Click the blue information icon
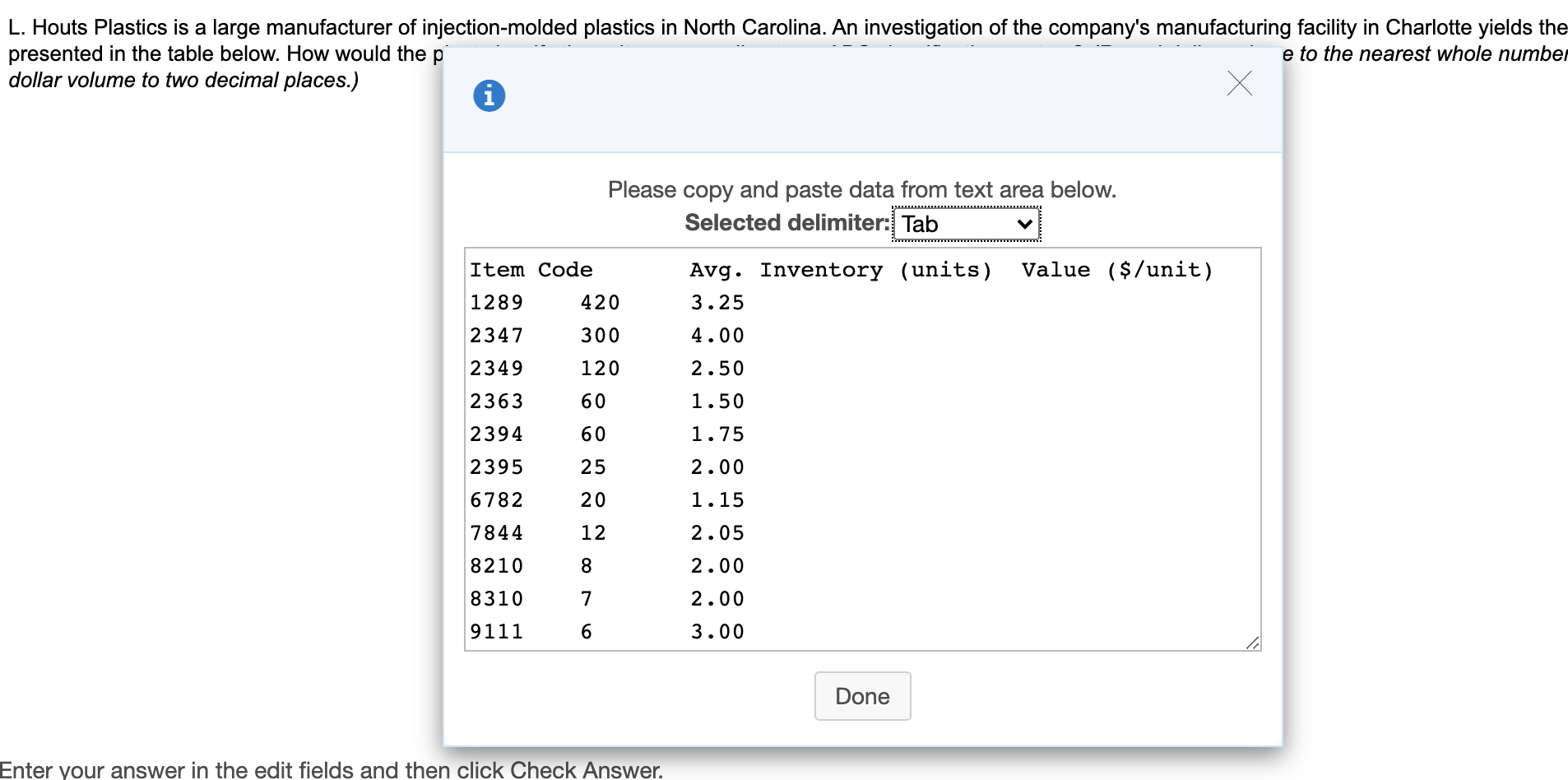 [489, 96]
